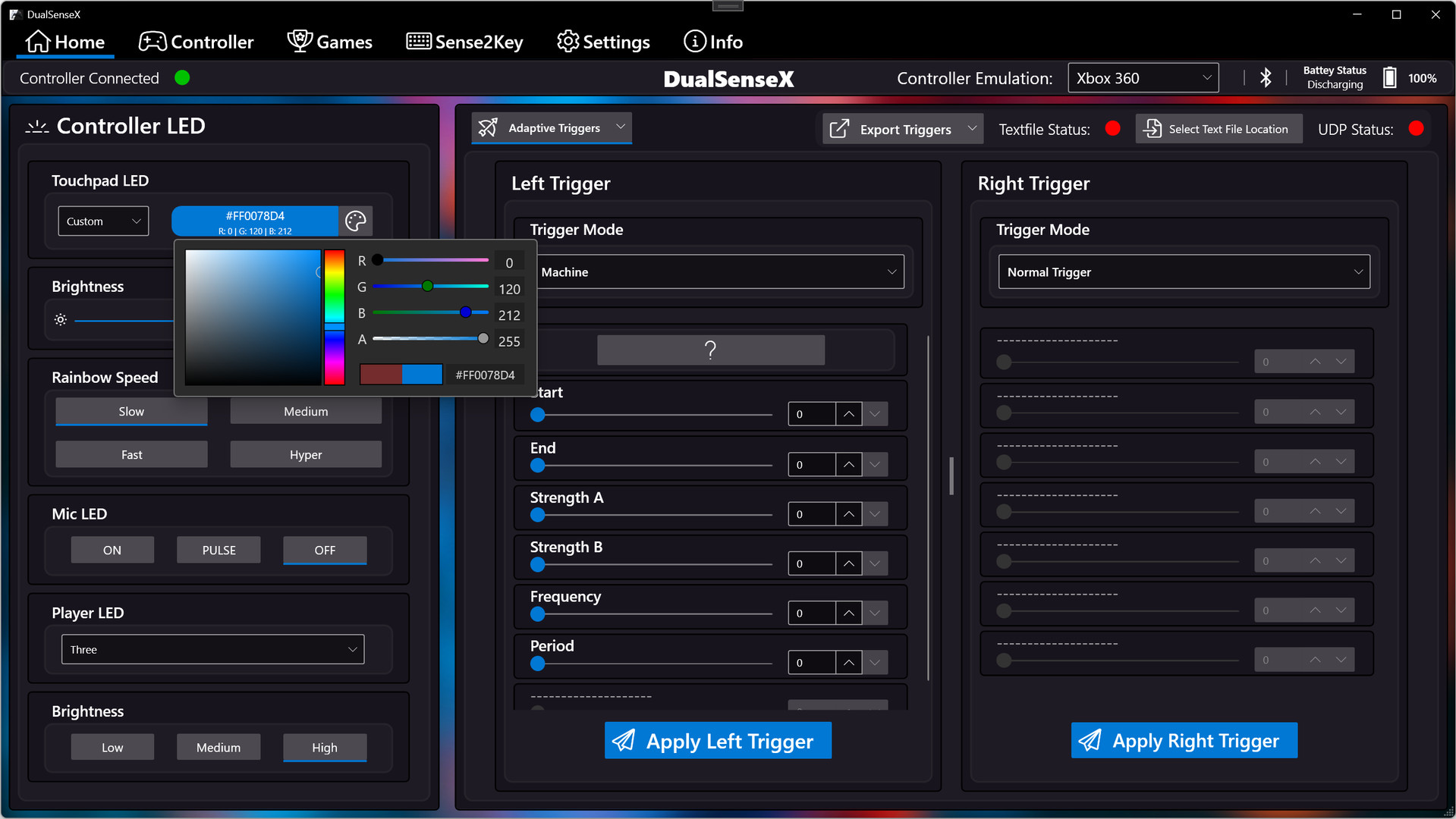
Task: Set Mic LED to Pulse mode
Action: 219,550
